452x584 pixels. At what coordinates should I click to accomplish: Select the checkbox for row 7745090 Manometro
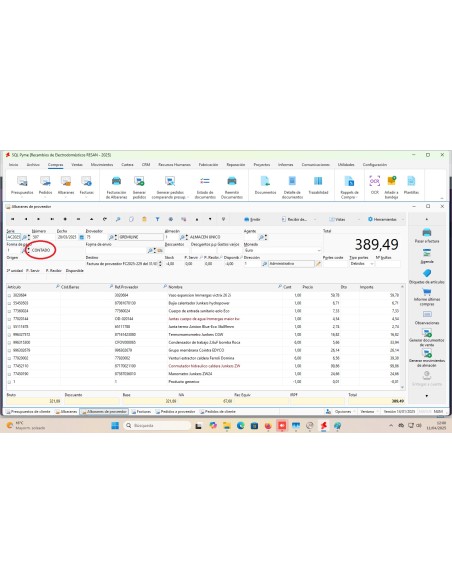click(x=10, y=374)
